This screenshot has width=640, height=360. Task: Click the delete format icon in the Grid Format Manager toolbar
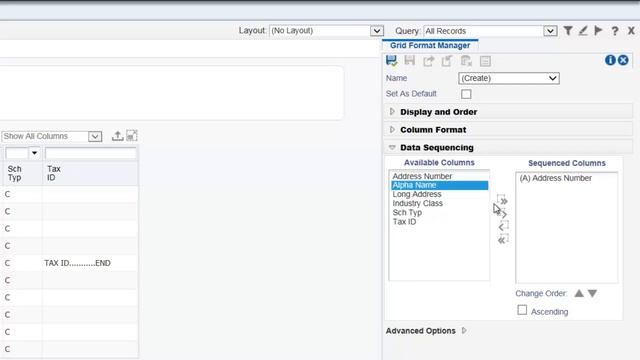click(466, 61)
